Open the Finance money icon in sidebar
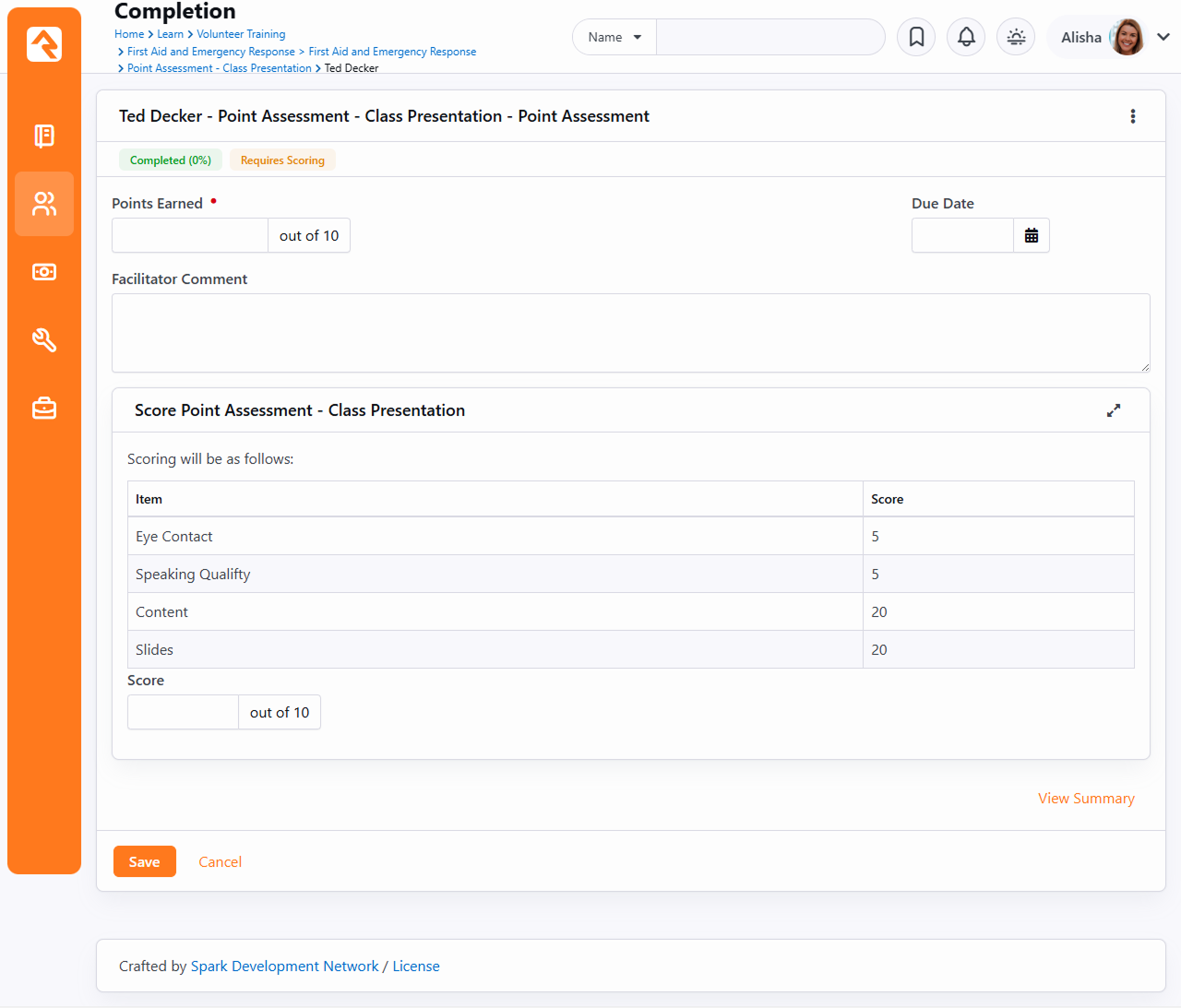The width and height of the screenshot is (1181, 1008). point(44,272)
